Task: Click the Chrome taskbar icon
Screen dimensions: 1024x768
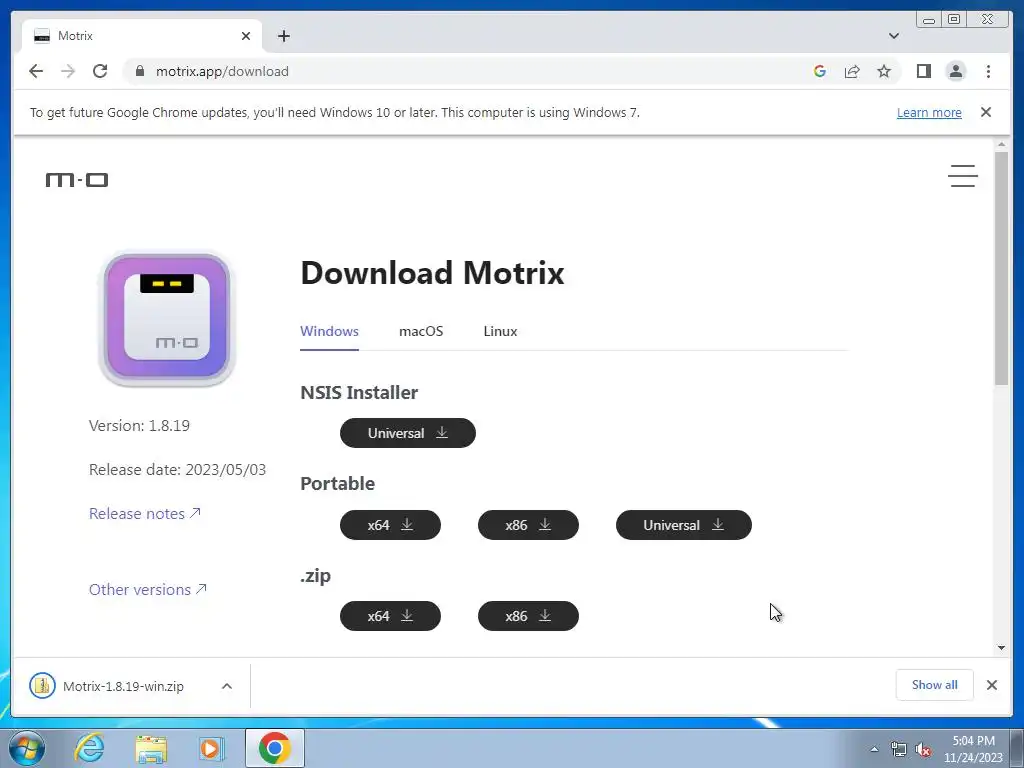Action: click(274, 748)
